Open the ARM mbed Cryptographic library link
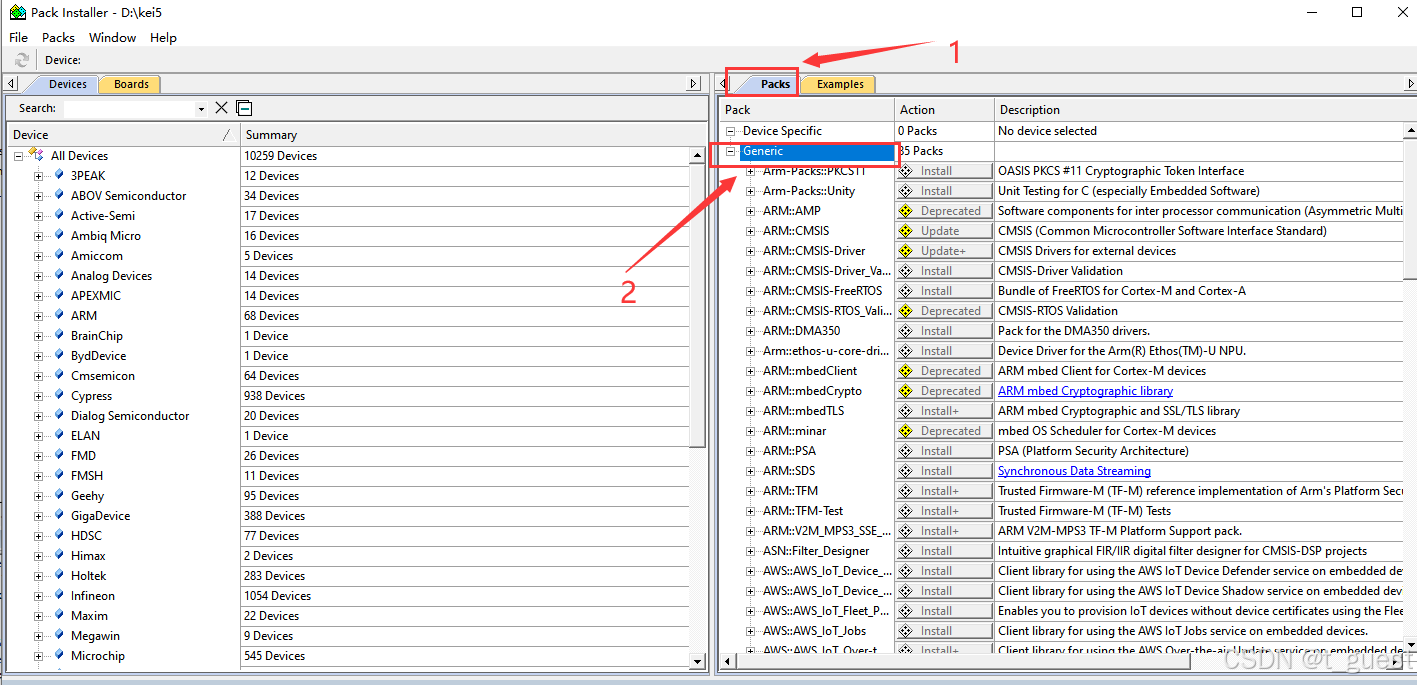The width and height of the screenshot is (1417, 685). click(1085, 391)
